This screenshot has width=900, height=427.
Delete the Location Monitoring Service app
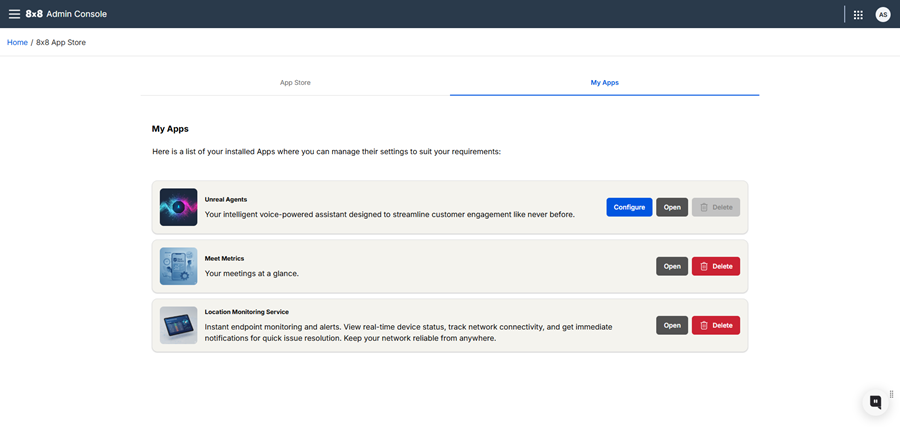point(716,325)
